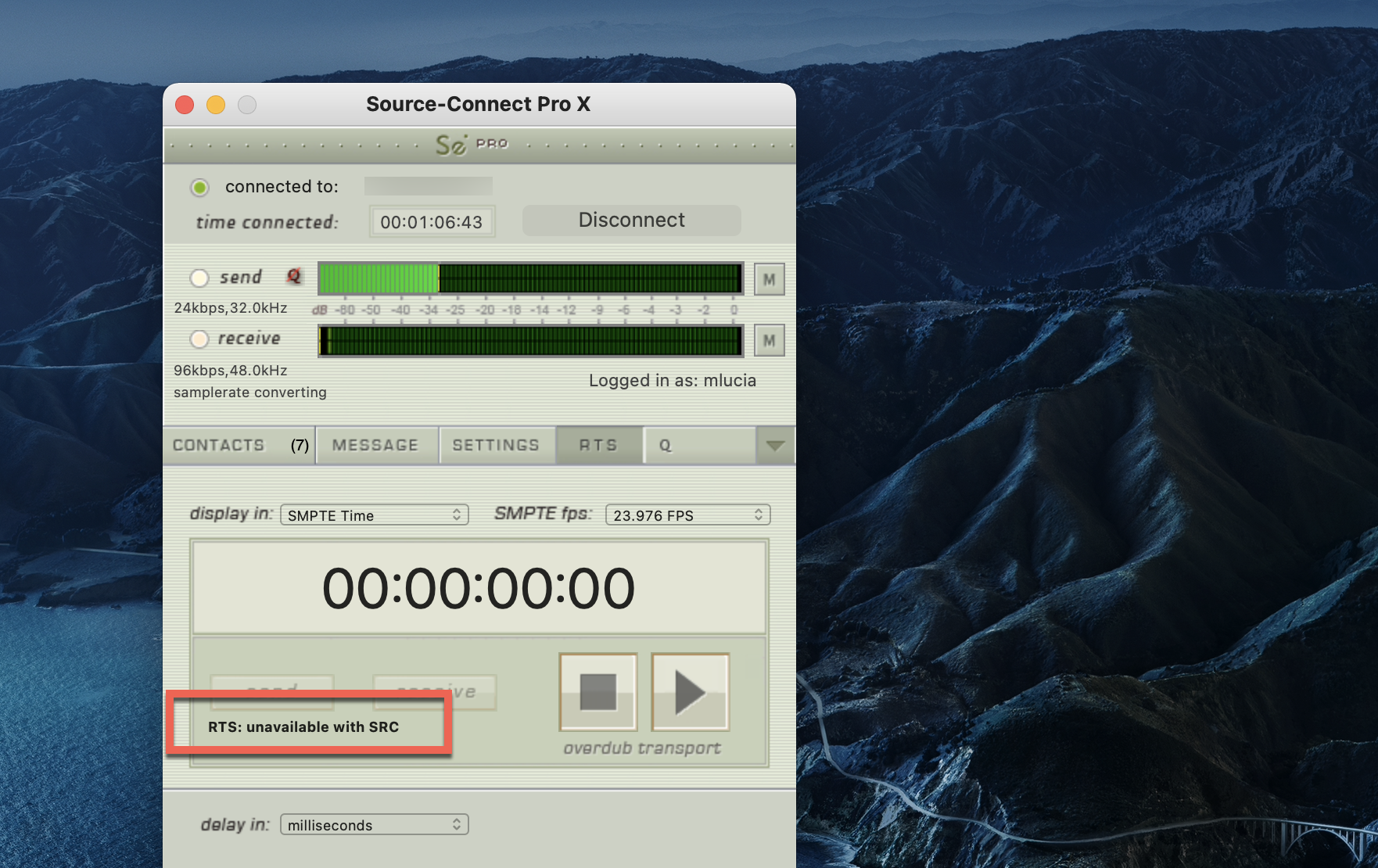Toggle the receive indicator light
This screenshot has height=868, width=1378.
coord(199,339)
